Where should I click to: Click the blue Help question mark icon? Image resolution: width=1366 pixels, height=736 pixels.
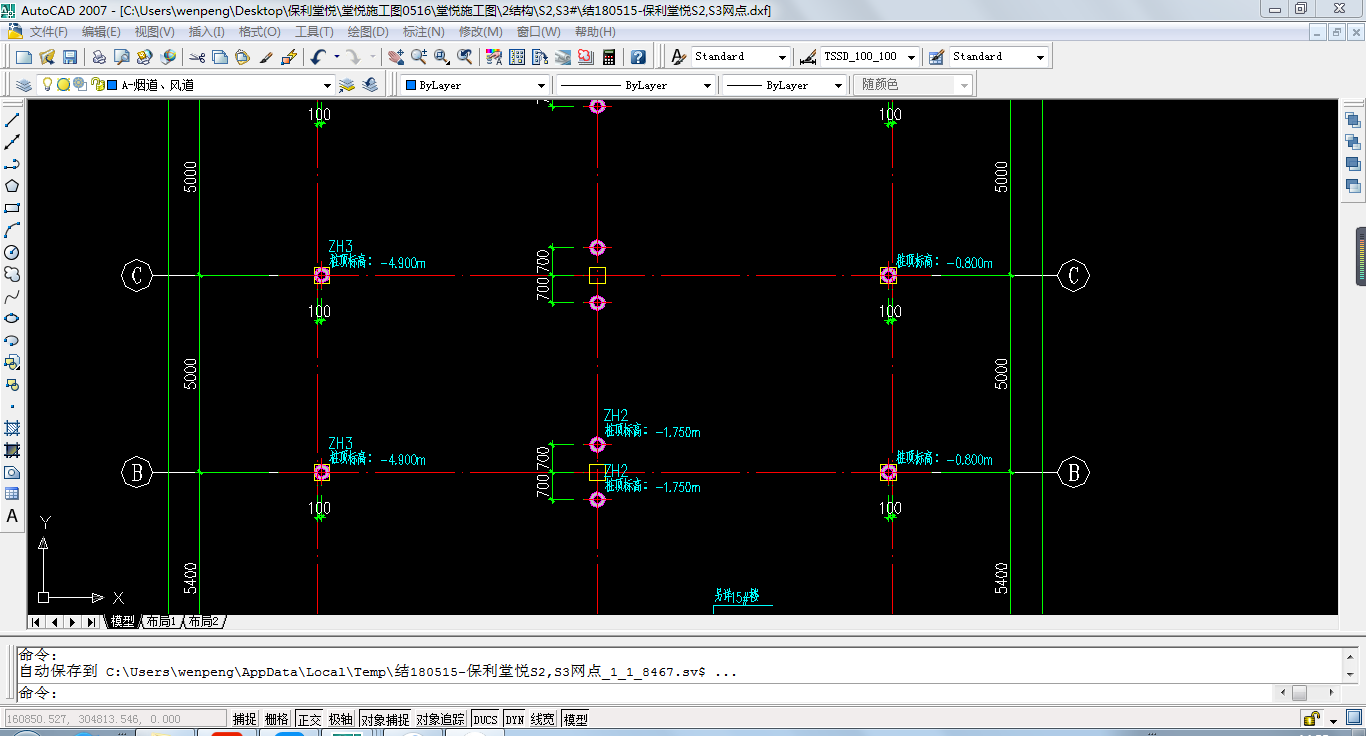coord(638,57)
